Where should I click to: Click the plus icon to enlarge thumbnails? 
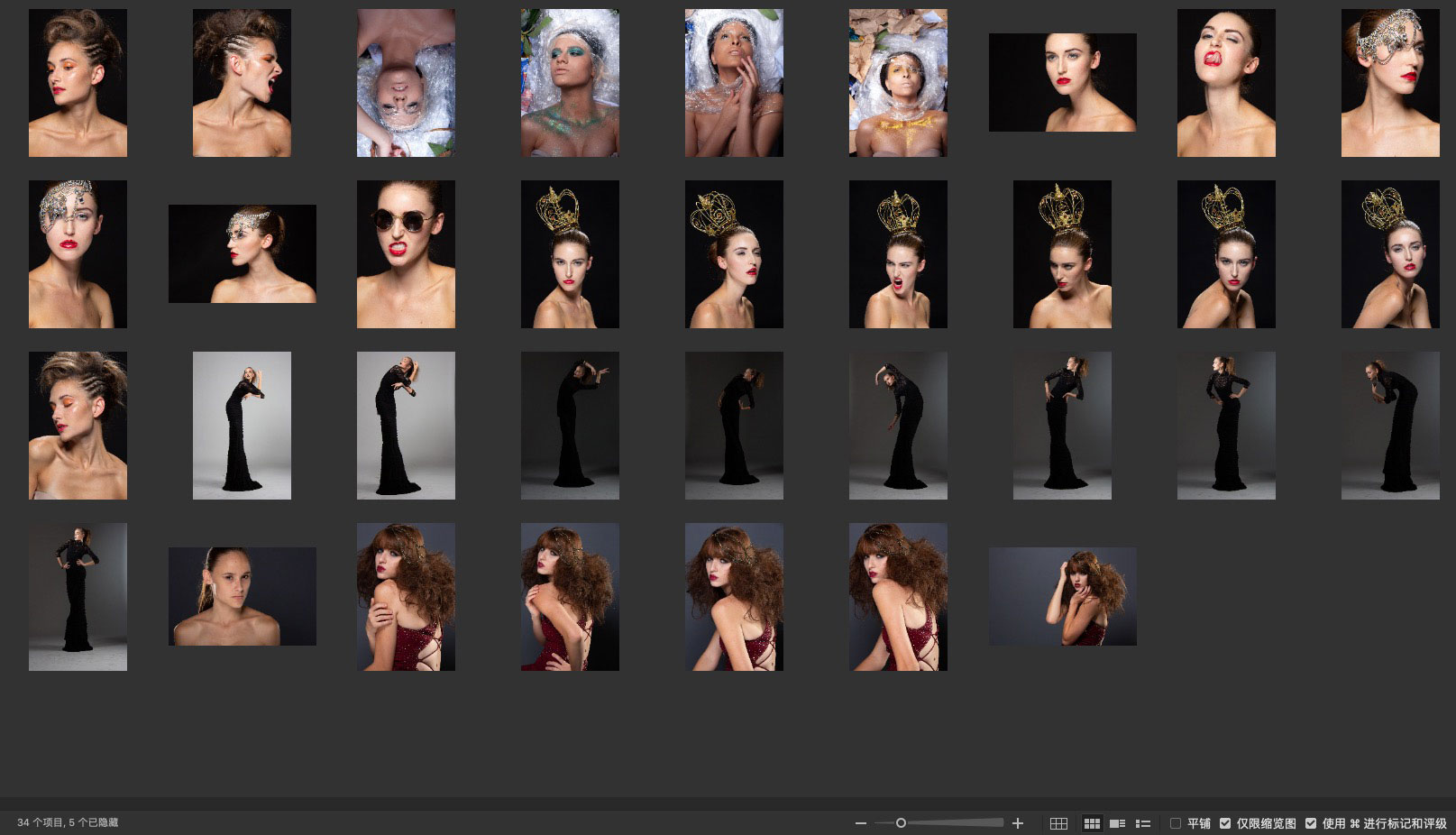point(1018,823)
